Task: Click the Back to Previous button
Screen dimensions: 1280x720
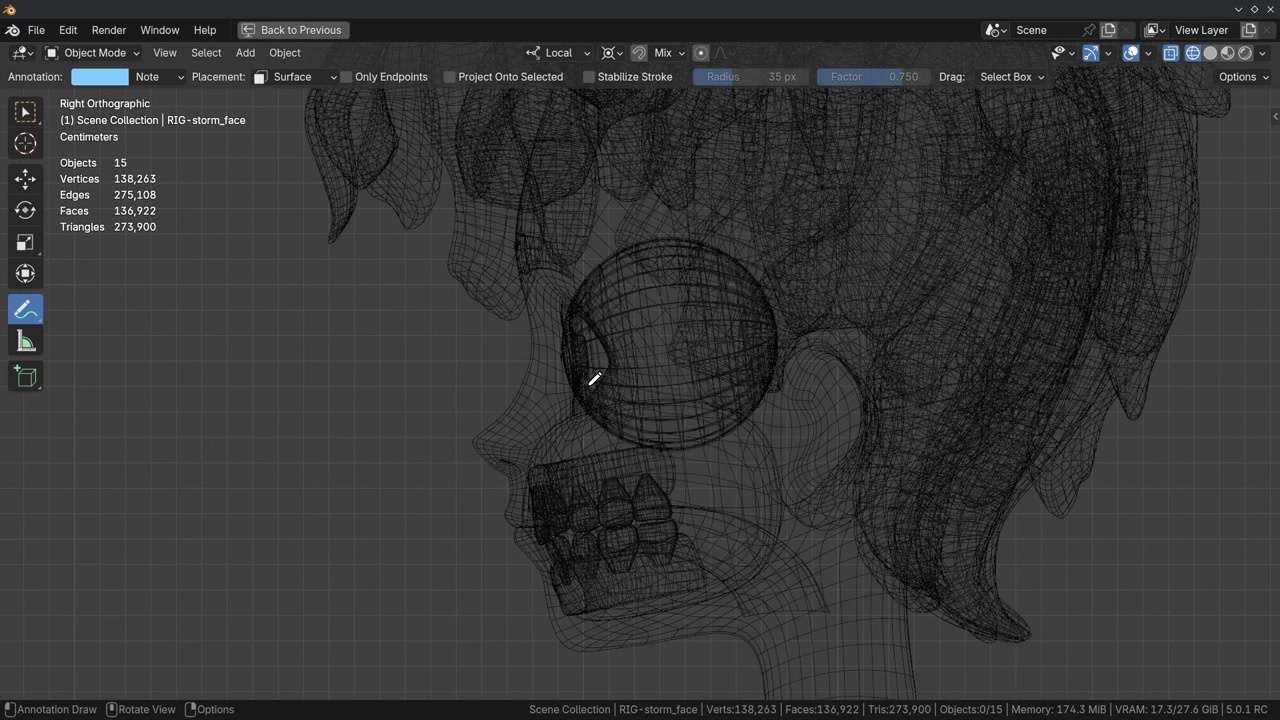Action: 291,30
